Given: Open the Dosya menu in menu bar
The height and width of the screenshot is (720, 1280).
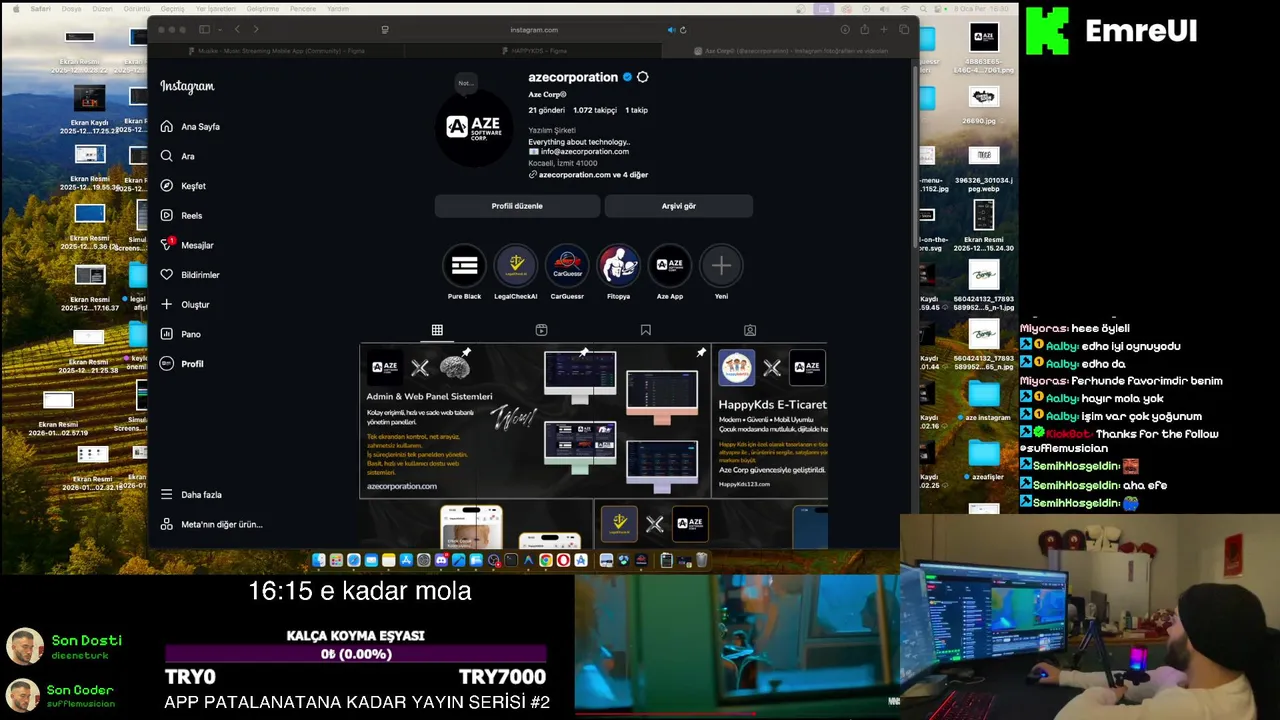Looking at the screenshot, I should 72,9.
